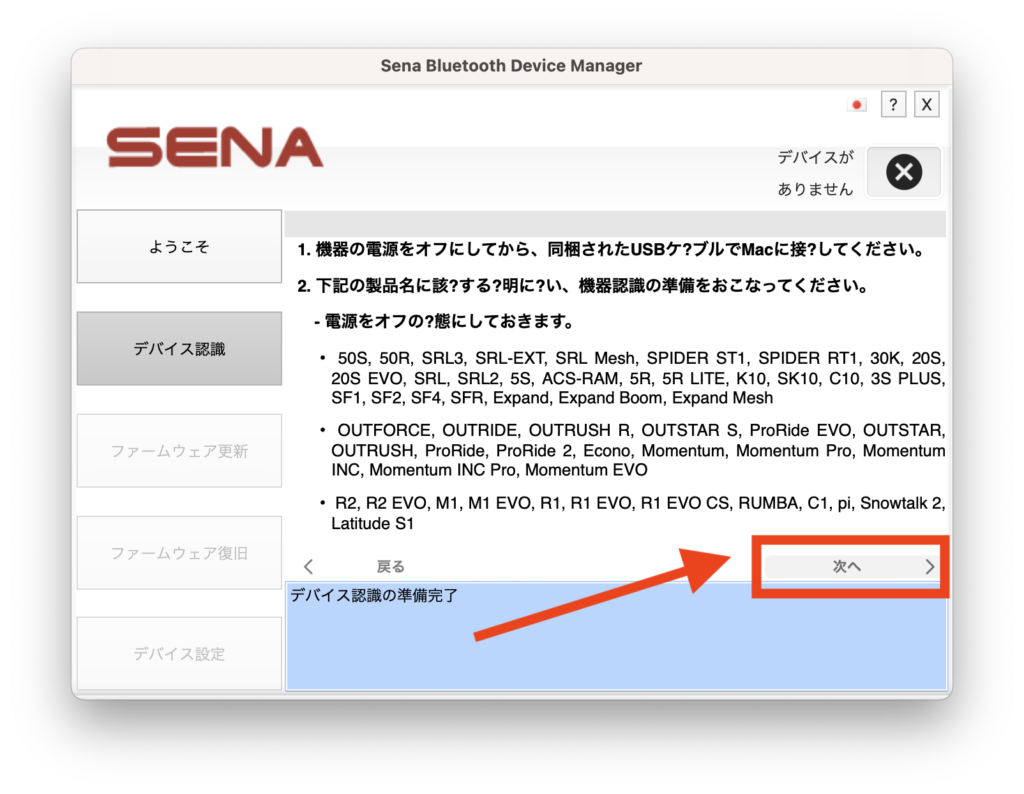Click instruction step 2 about product names
The height and width of the screenshot is (794, 1024).
(x=583, y=286)
